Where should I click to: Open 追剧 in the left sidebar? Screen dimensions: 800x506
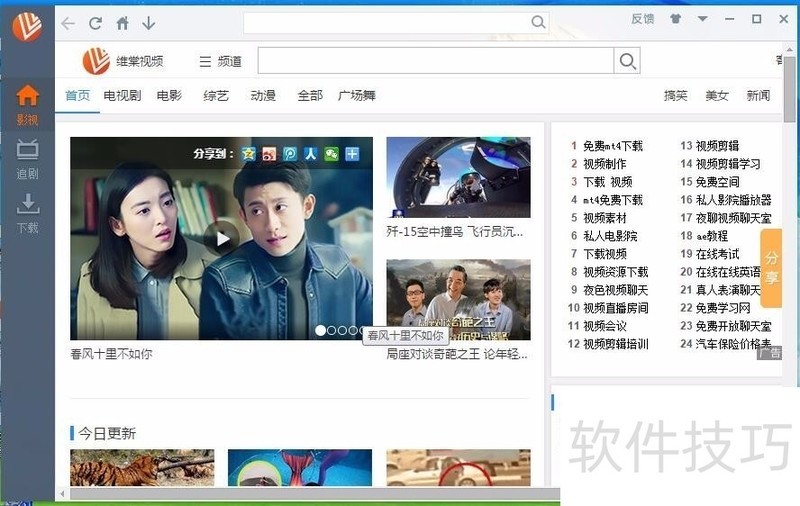coord(27,160)
